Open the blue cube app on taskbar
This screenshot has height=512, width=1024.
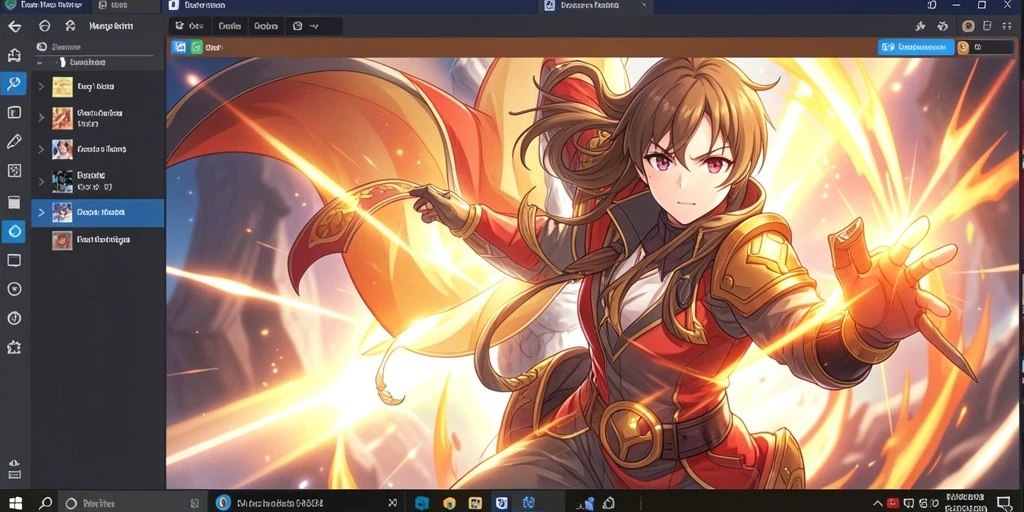click(x=423, y=503)
